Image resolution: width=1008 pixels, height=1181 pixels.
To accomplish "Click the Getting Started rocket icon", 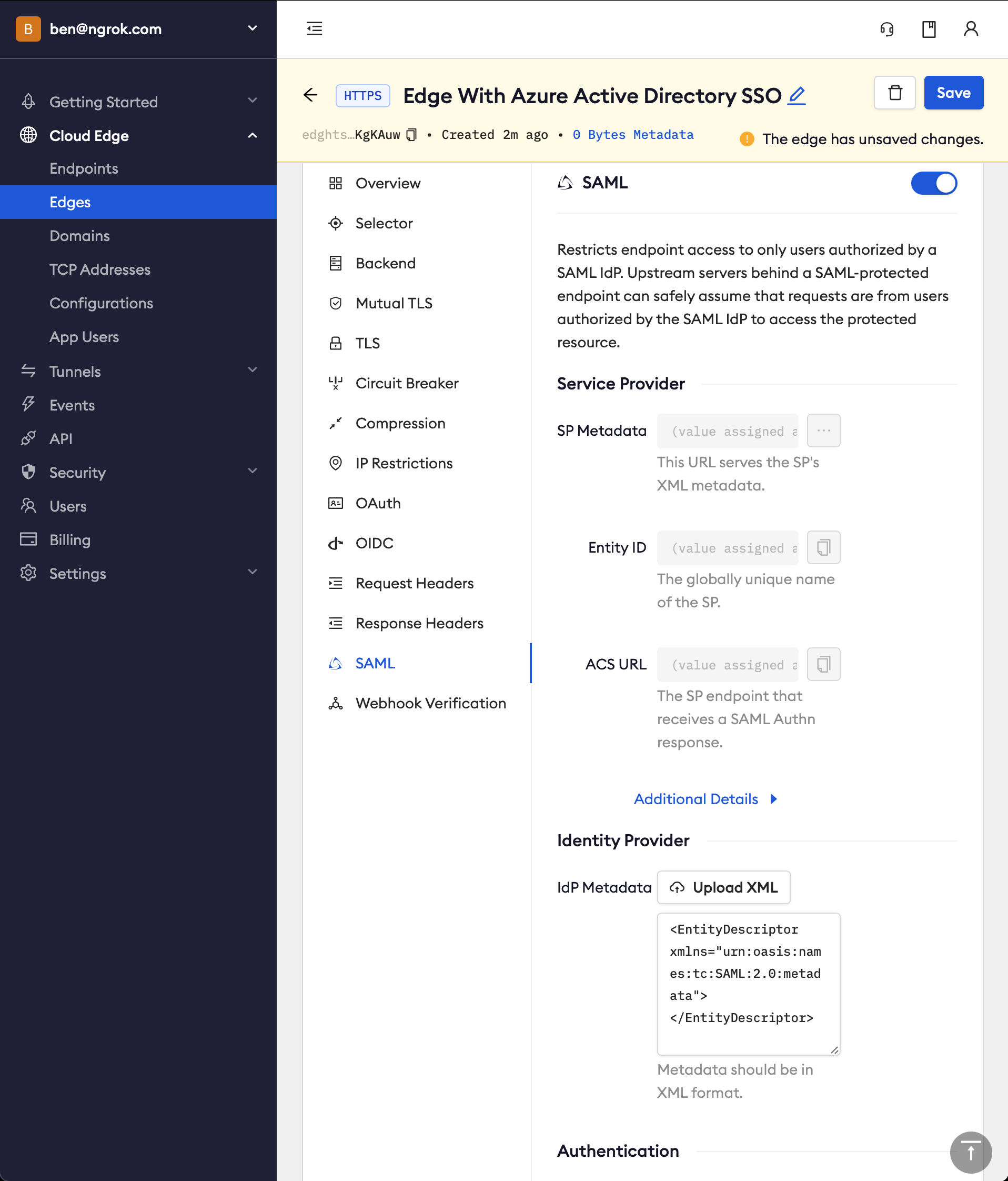I will [x=28, y=102].
